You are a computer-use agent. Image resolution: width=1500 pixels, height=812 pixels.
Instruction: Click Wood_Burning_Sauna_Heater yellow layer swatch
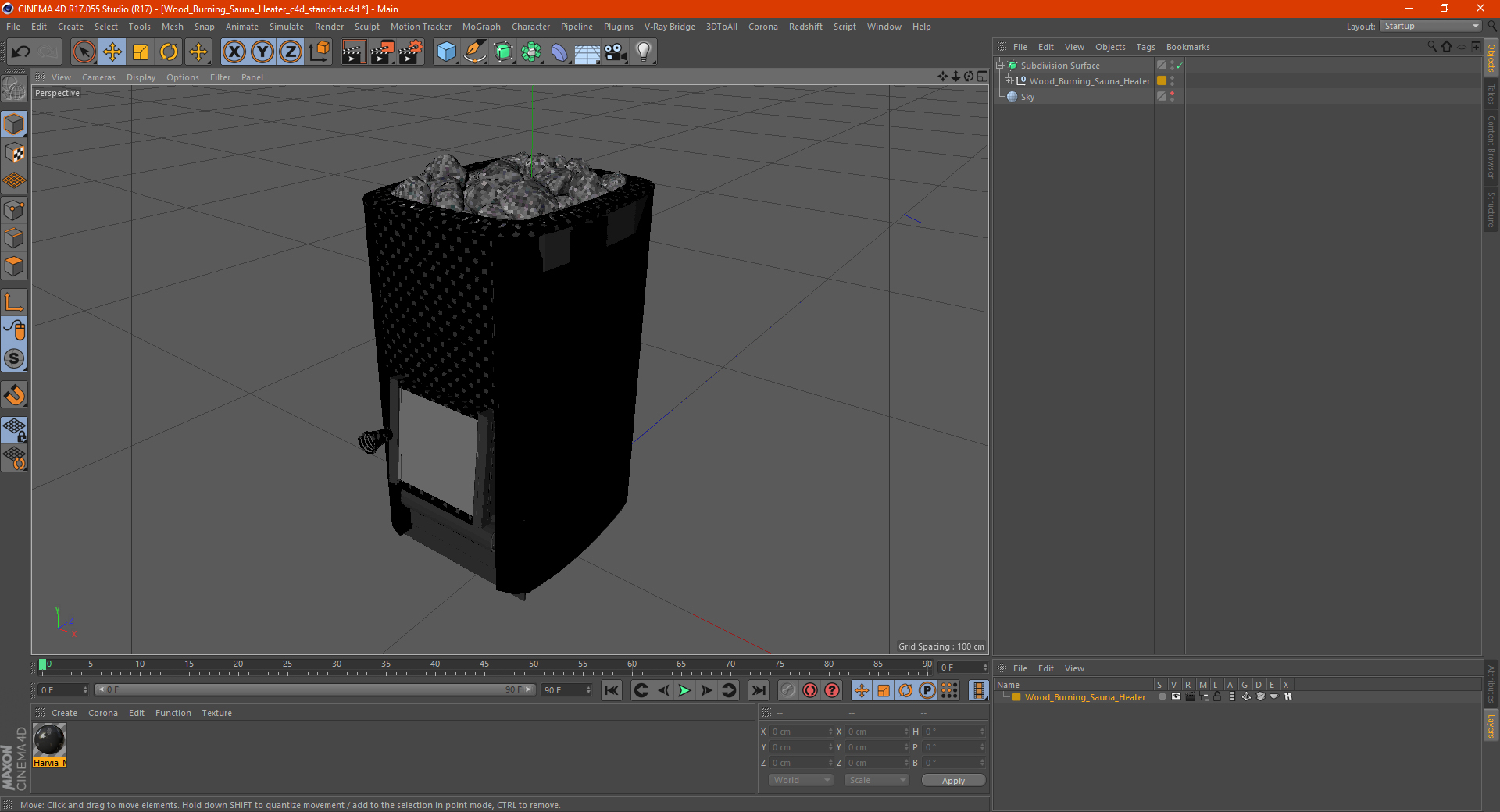(x=1162, y=81)
